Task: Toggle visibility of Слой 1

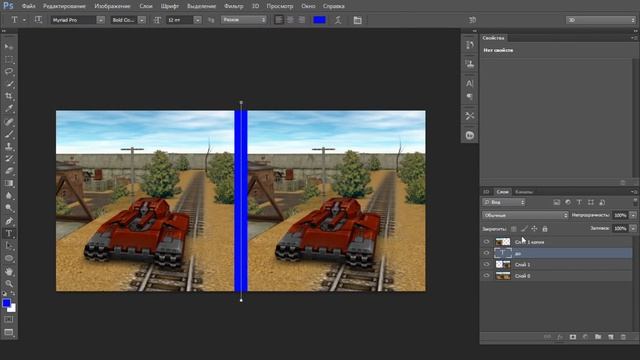Action: coord(486,264)
